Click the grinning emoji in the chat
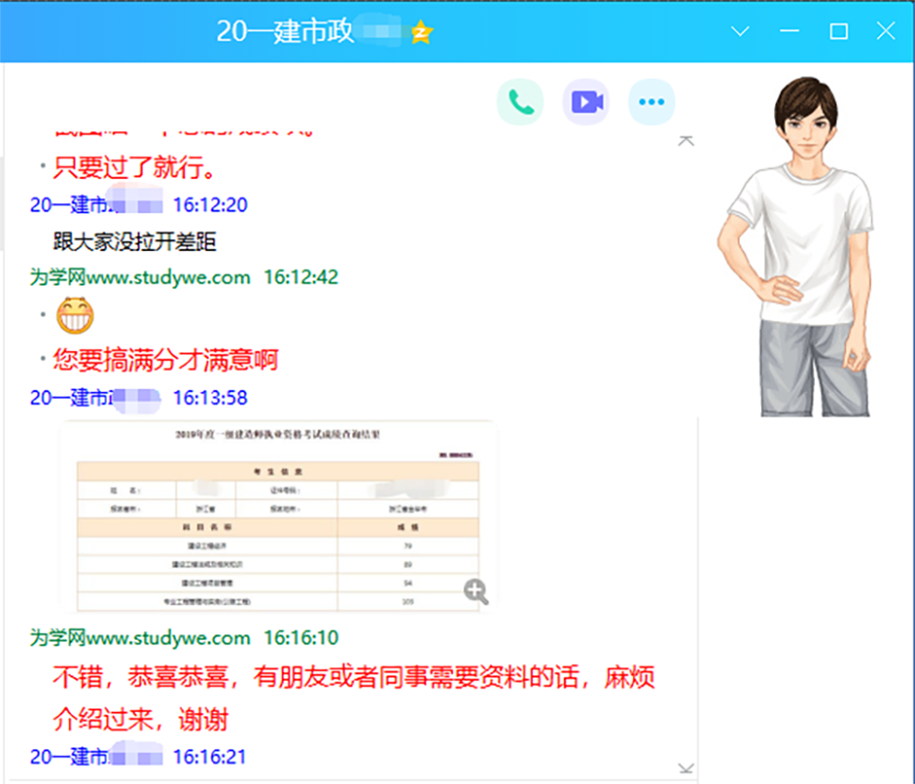This screenshot has width=915, height=784. 75,316
